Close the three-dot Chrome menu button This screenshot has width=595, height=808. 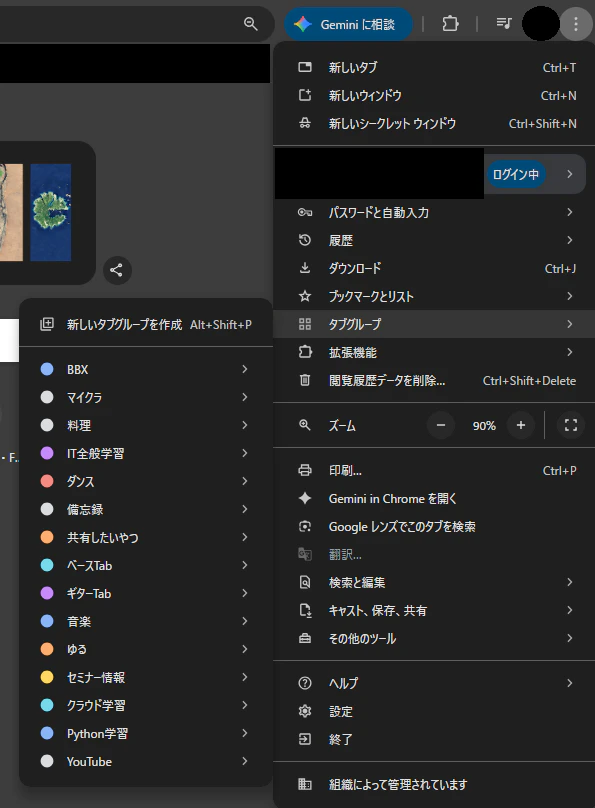click(x=576, y=24)
